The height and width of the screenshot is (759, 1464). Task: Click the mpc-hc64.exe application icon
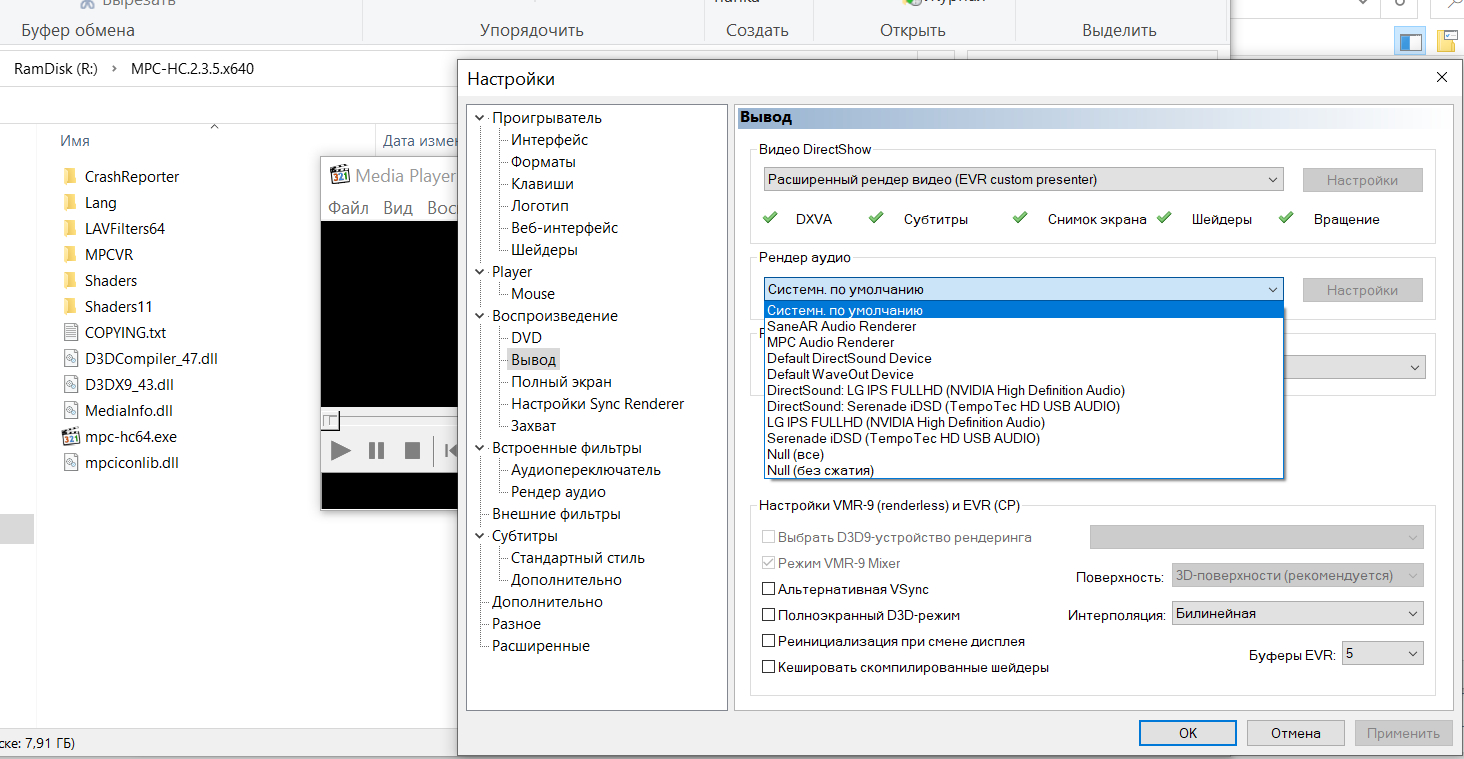[x=70, y=437]
